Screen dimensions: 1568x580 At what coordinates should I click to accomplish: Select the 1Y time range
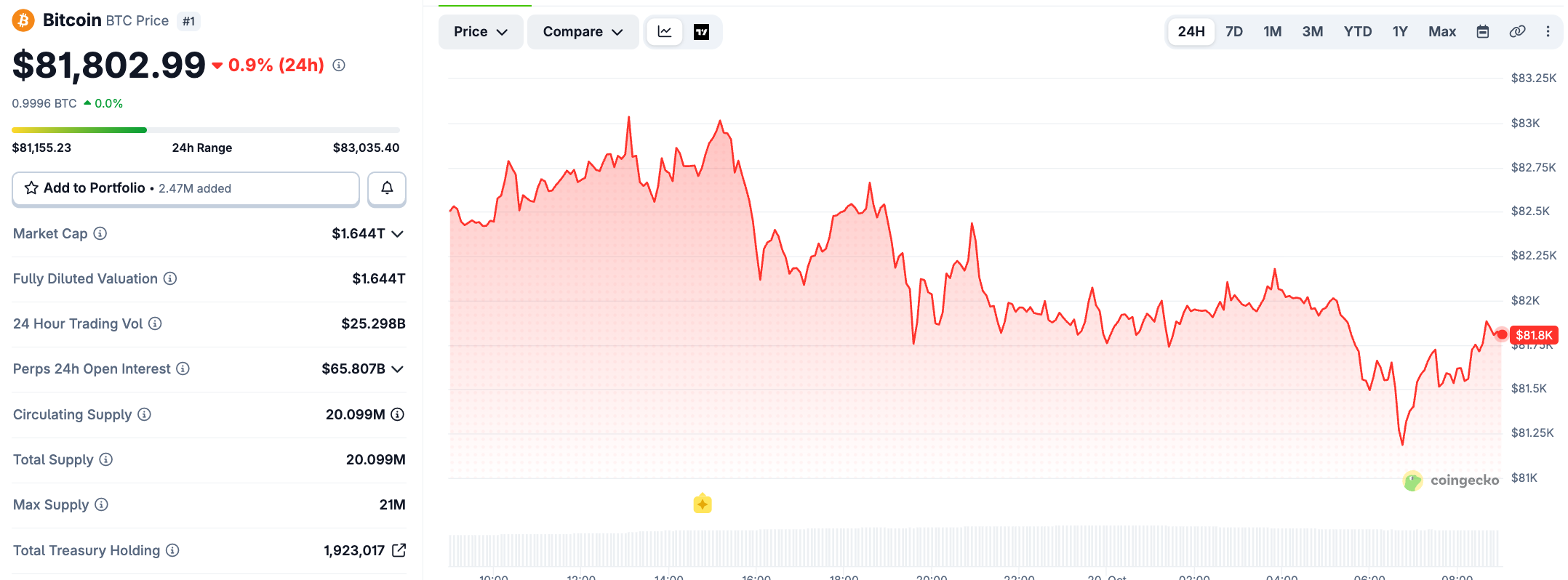pos(1400,31)
